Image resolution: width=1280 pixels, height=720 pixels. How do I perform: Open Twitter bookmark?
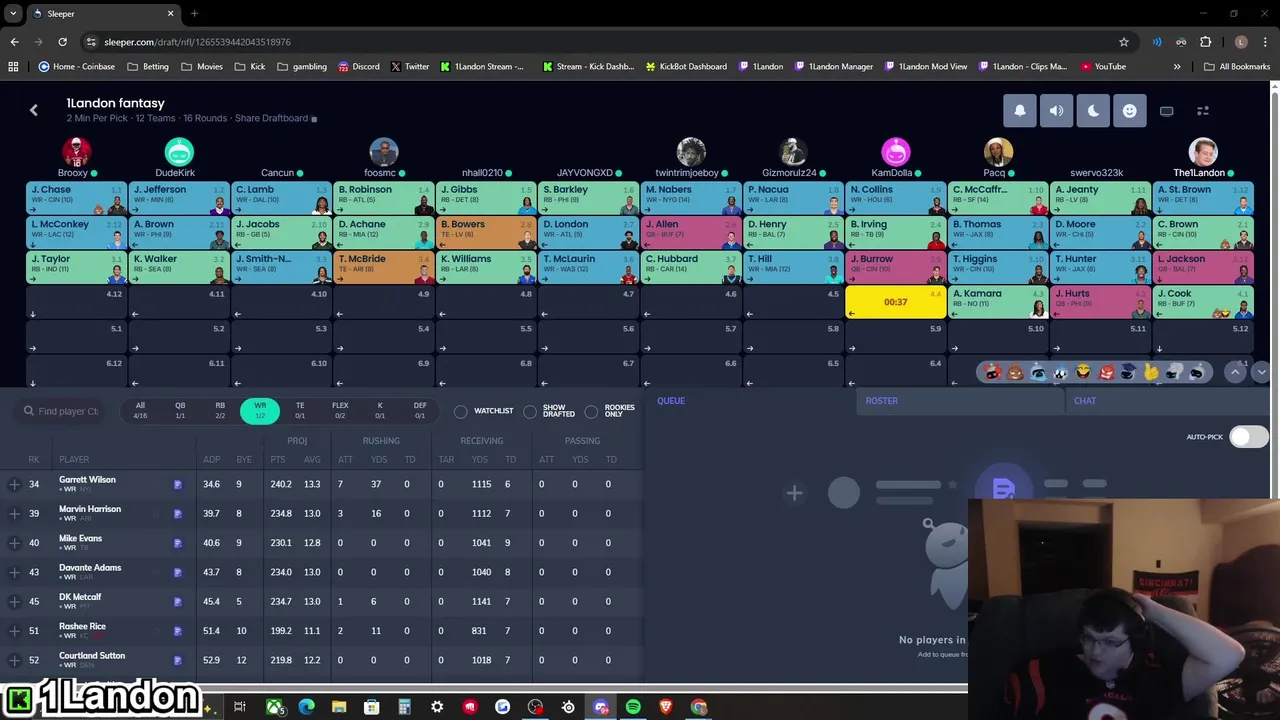pyautogui.click(x=410, y=67)
